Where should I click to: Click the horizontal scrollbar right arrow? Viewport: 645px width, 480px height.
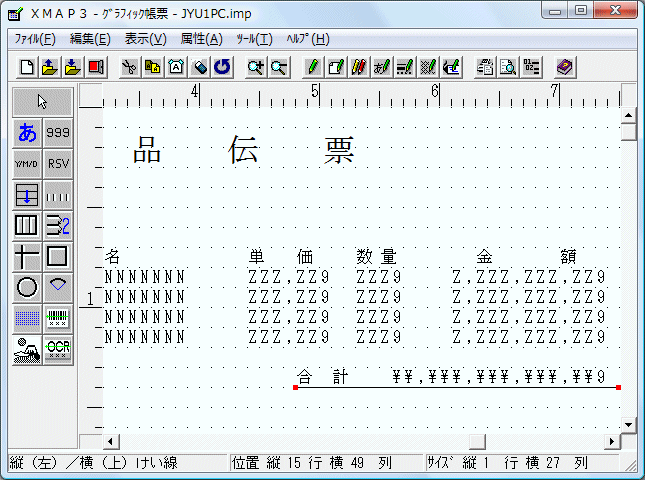click(612, 442)
